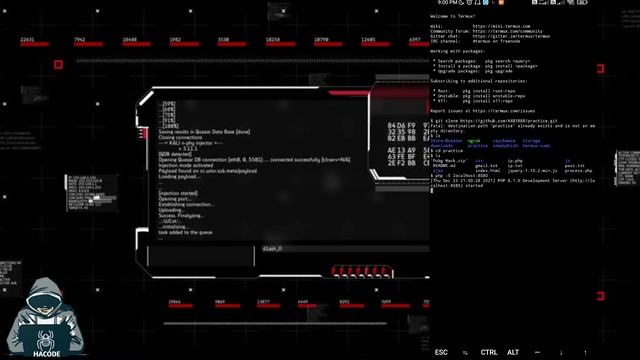This screenshot has height=360, width=640.
Task: Tap the CTRL extra key
Action: pos(489,352)
